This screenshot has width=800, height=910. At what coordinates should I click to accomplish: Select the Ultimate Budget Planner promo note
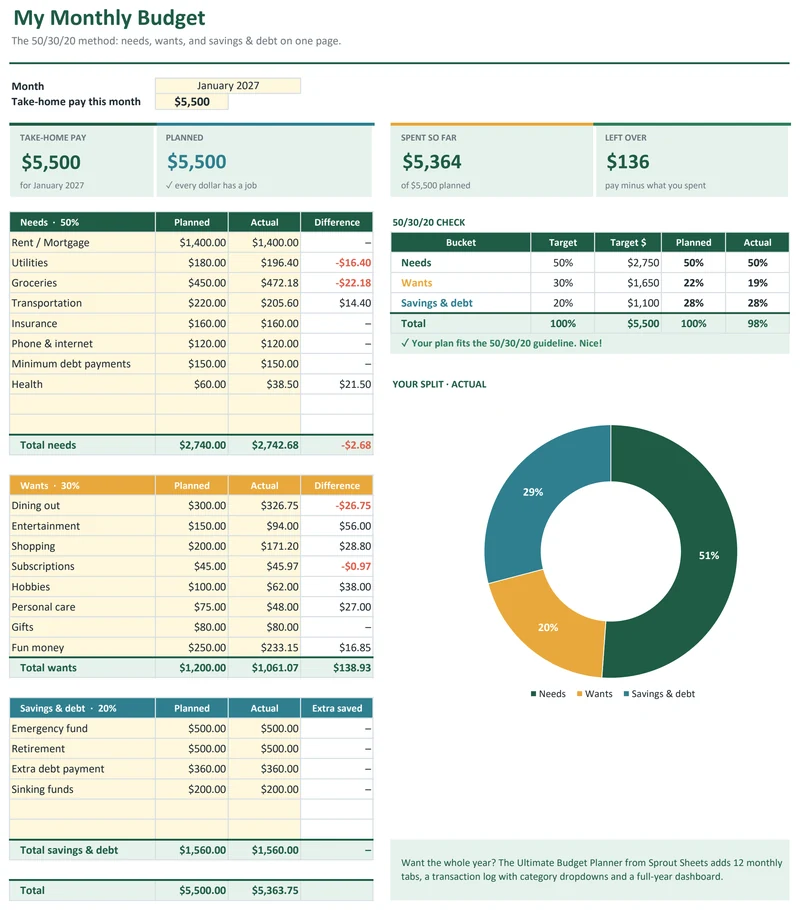[590, 869]
